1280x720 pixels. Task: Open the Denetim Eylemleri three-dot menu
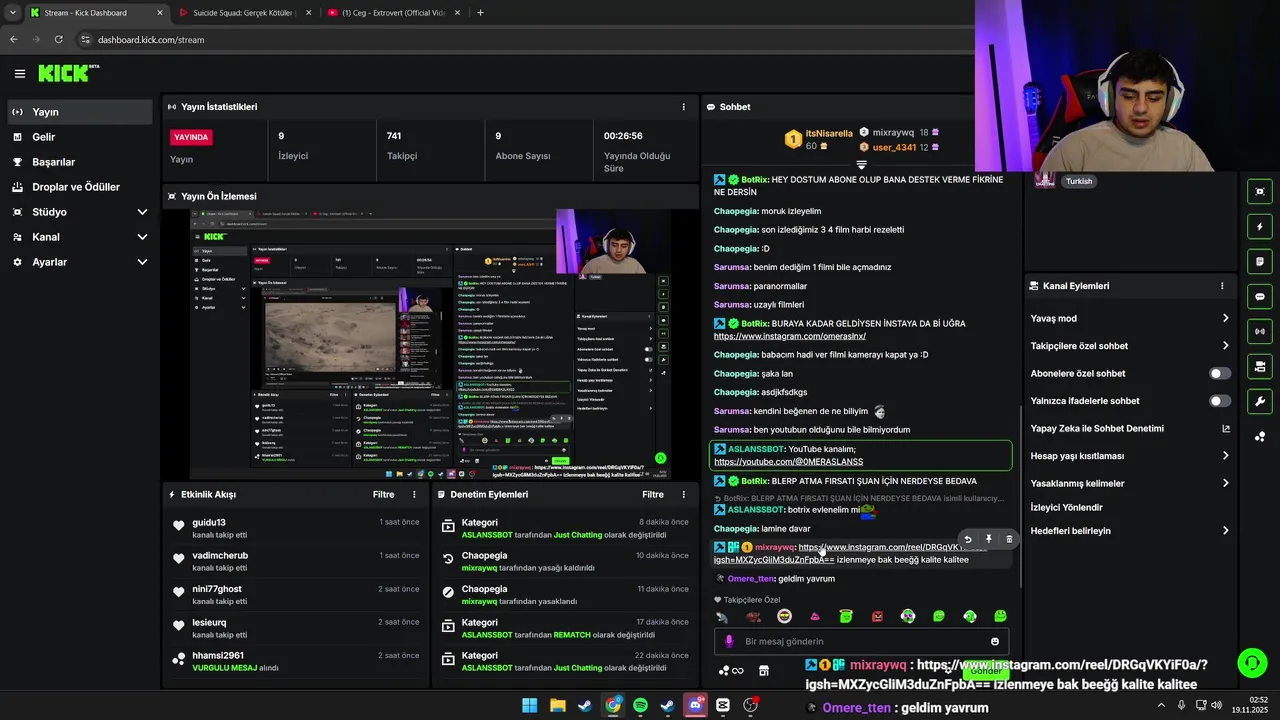tap(684, 494)
